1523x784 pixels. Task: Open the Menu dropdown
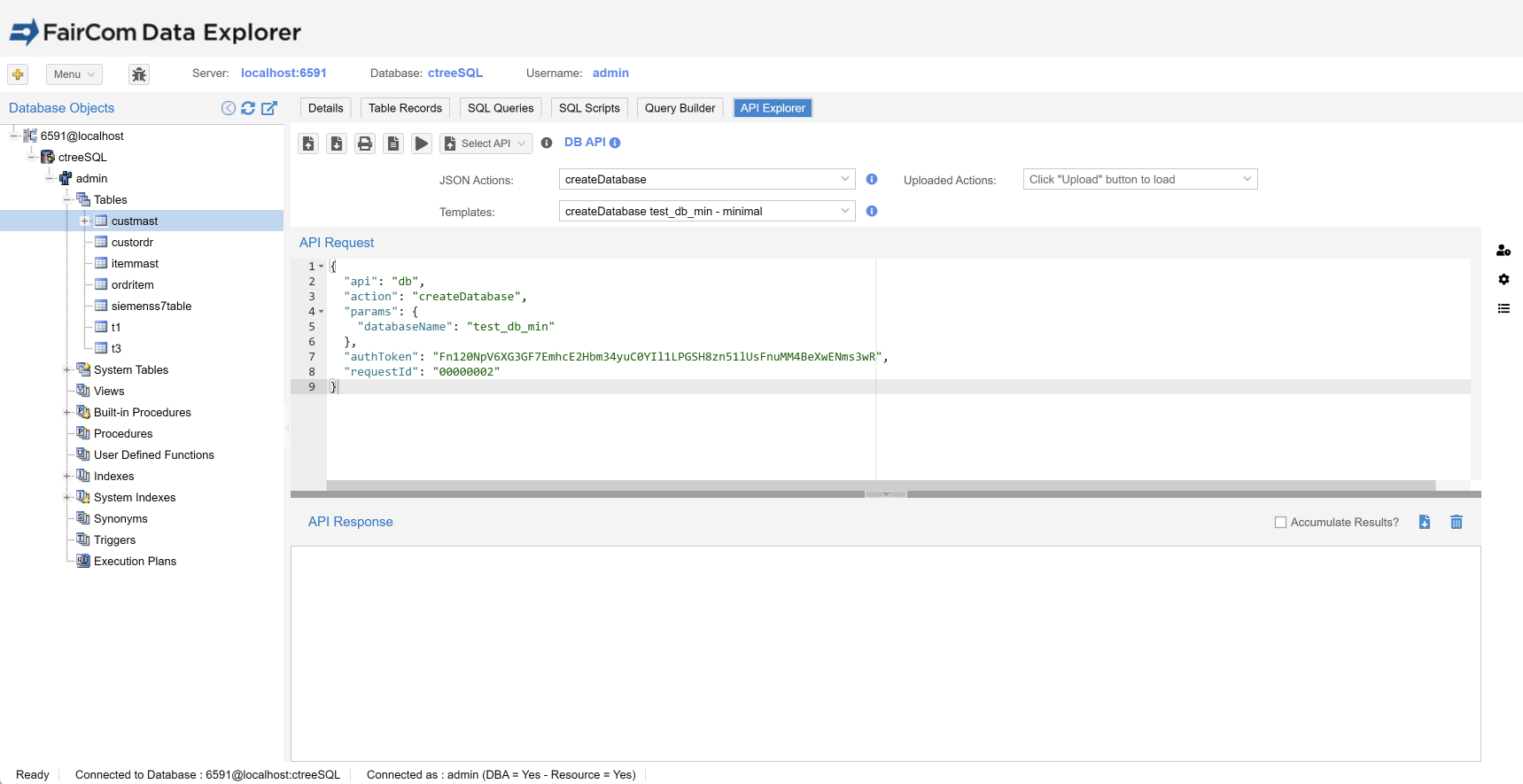click(74, 74)
